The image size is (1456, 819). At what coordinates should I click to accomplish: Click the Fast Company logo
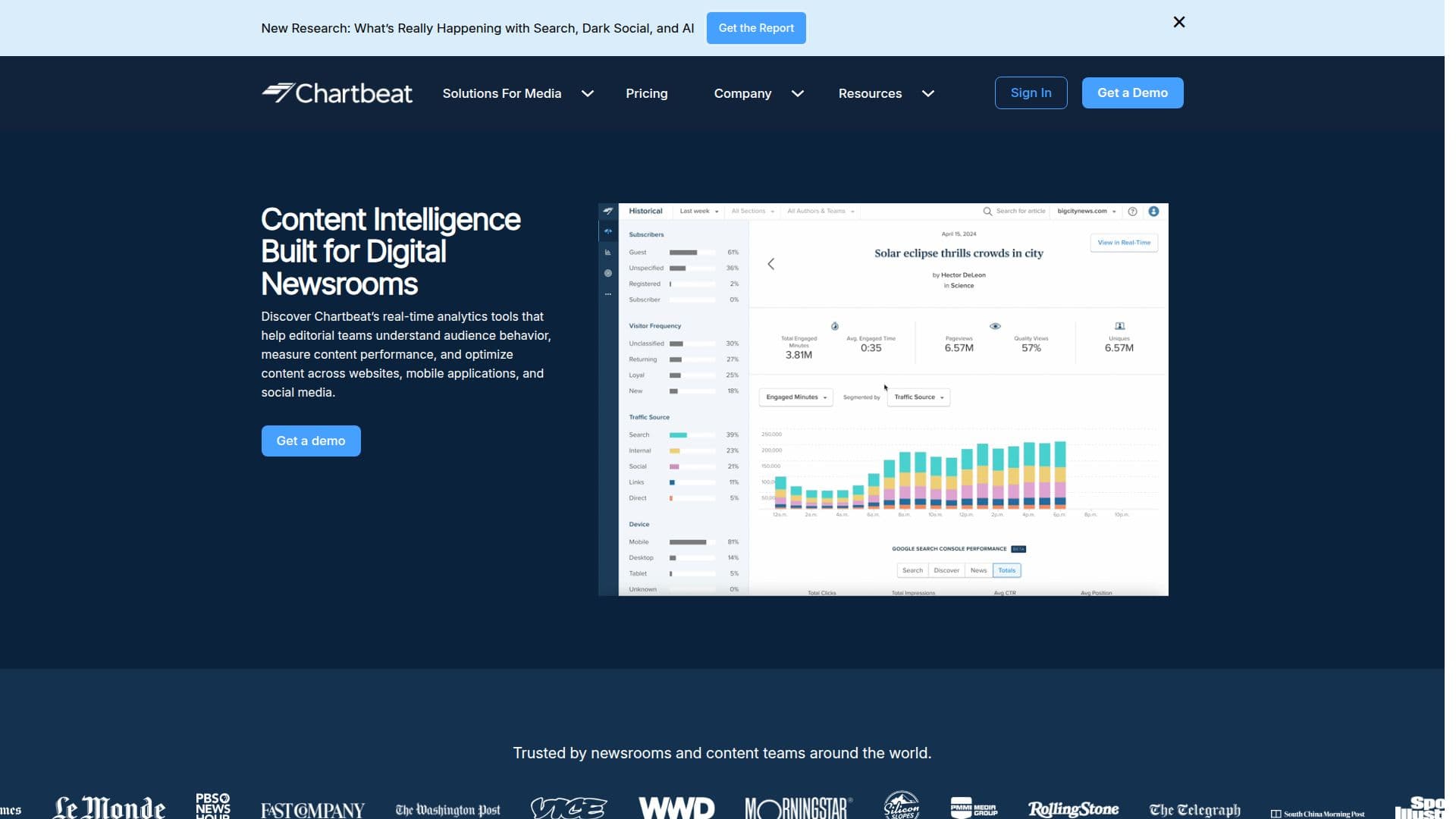click(x=312, y=810)
